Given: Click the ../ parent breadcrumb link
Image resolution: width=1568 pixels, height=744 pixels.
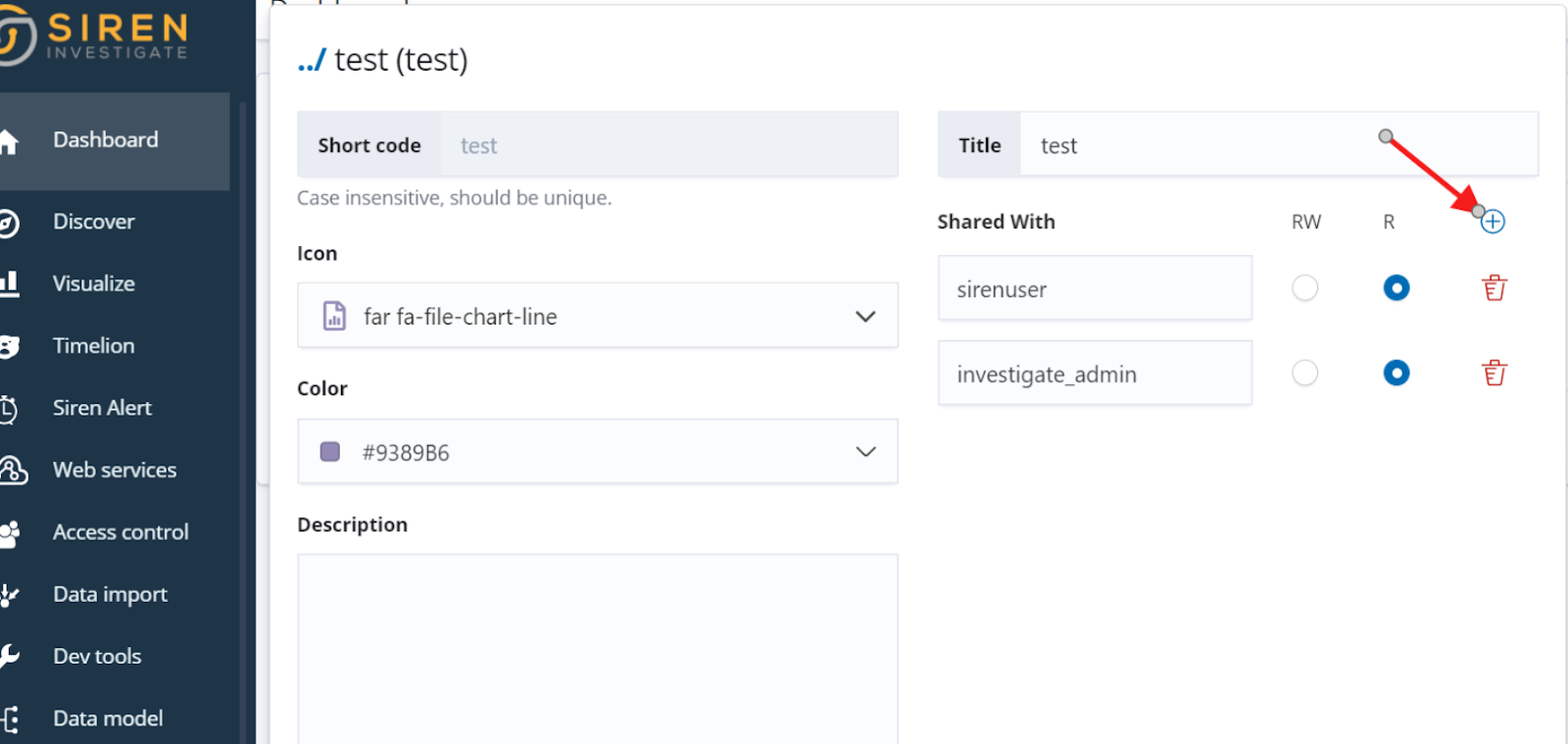Looking at the screenshot, I should [x=311, y=61].
